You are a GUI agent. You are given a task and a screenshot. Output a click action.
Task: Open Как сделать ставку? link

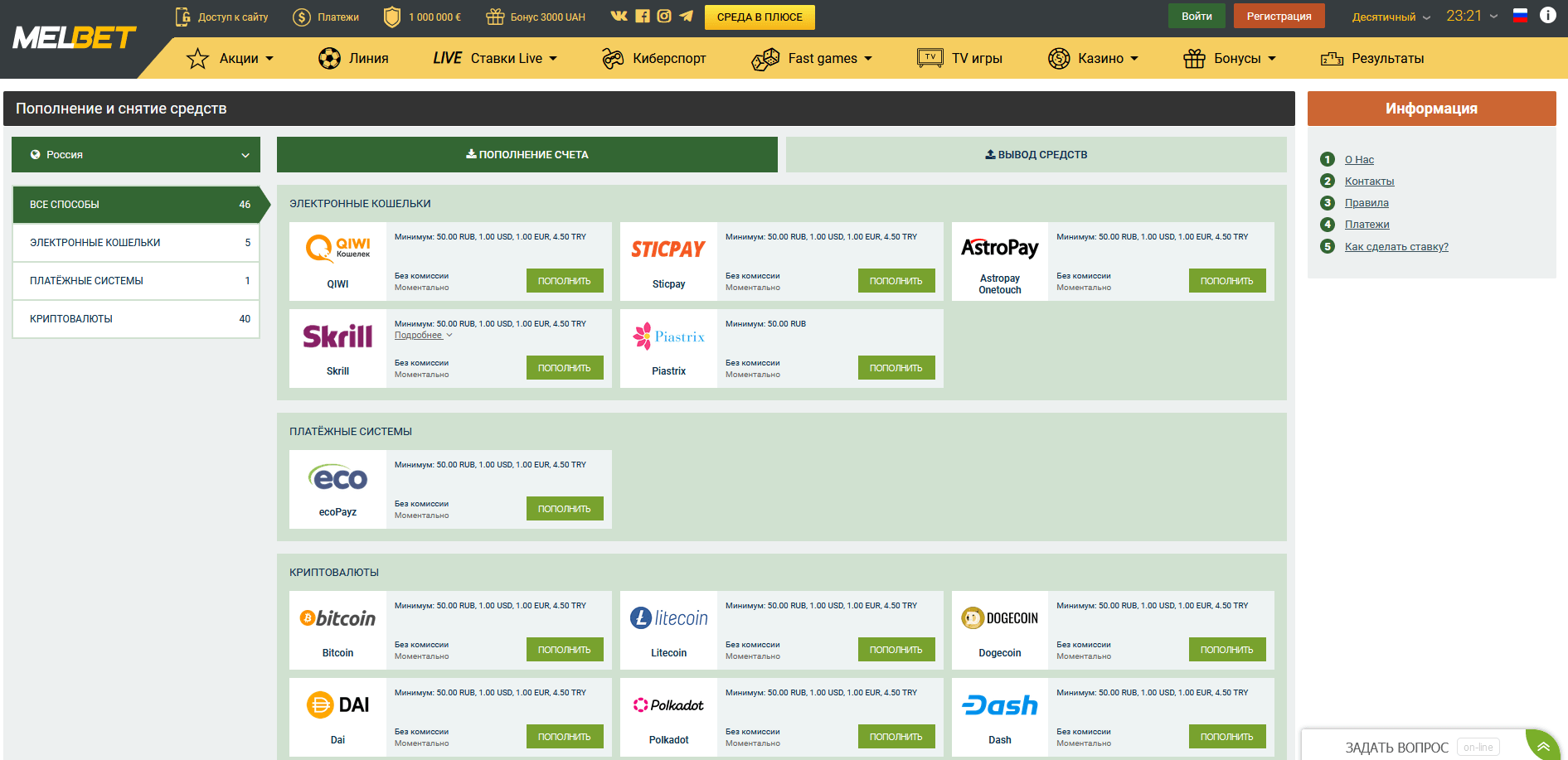[1396, 247]
